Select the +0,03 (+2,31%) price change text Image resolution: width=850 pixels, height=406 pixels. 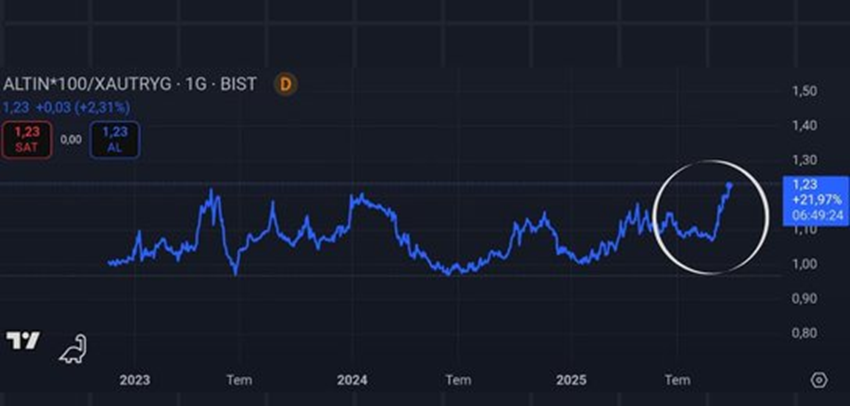pos(79,107)
